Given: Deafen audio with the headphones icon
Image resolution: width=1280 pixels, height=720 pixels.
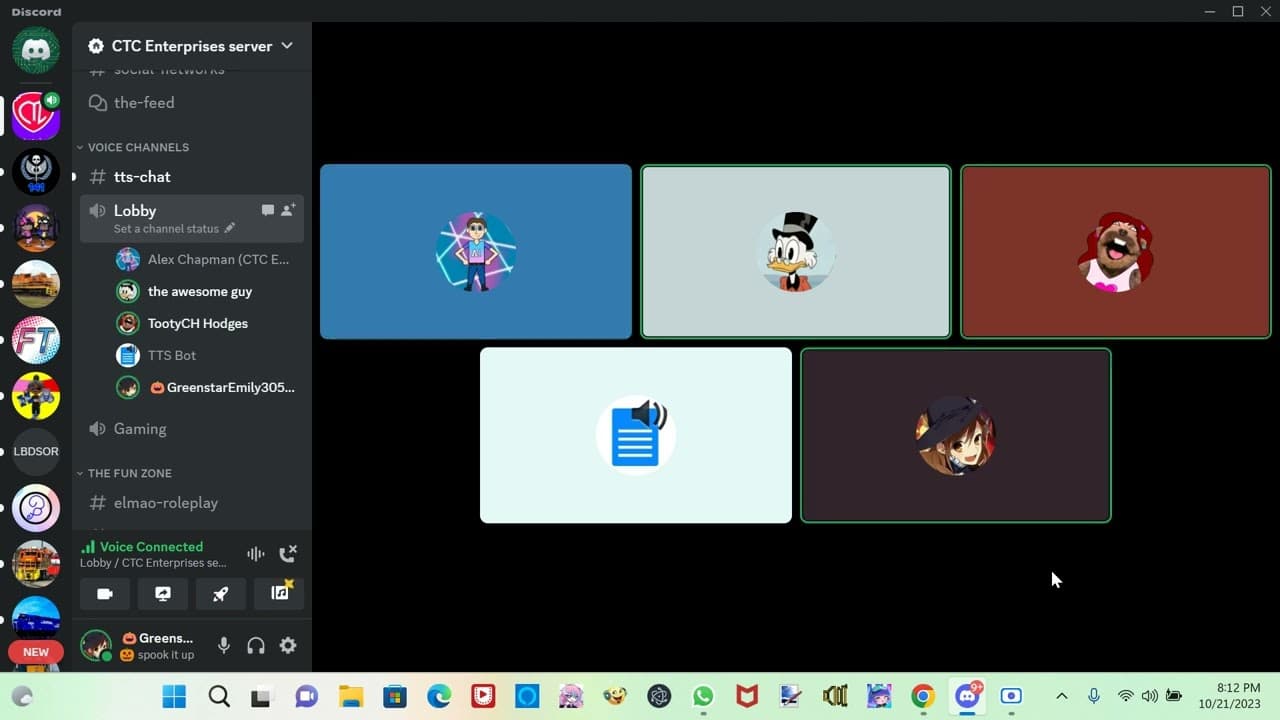Looking at the screenshot, I should click(256, 646).
